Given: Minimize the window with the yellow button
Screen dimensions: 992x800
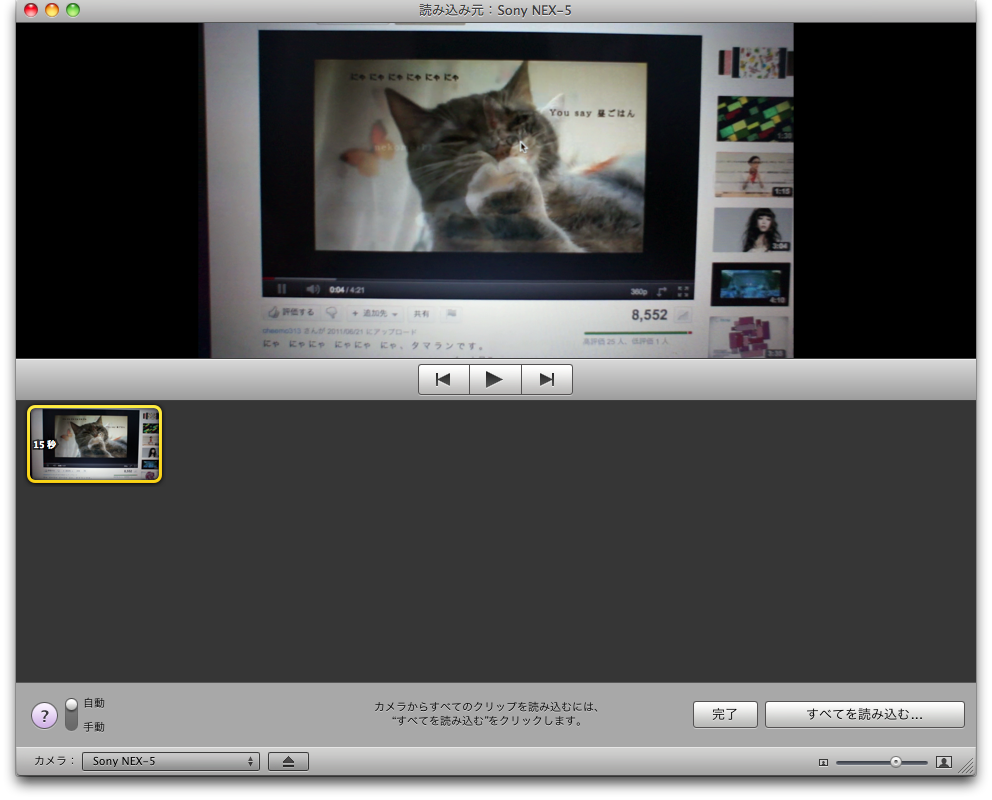Looking at the screenshot, I should (52, 9).
